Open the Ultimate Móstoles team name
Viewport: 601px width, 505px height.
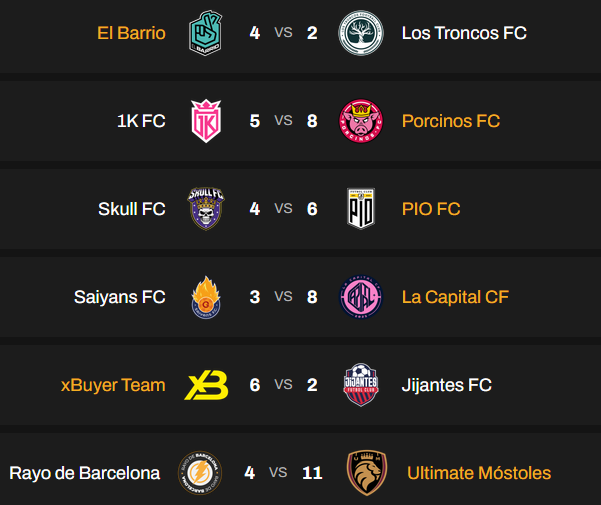[479, 473]
